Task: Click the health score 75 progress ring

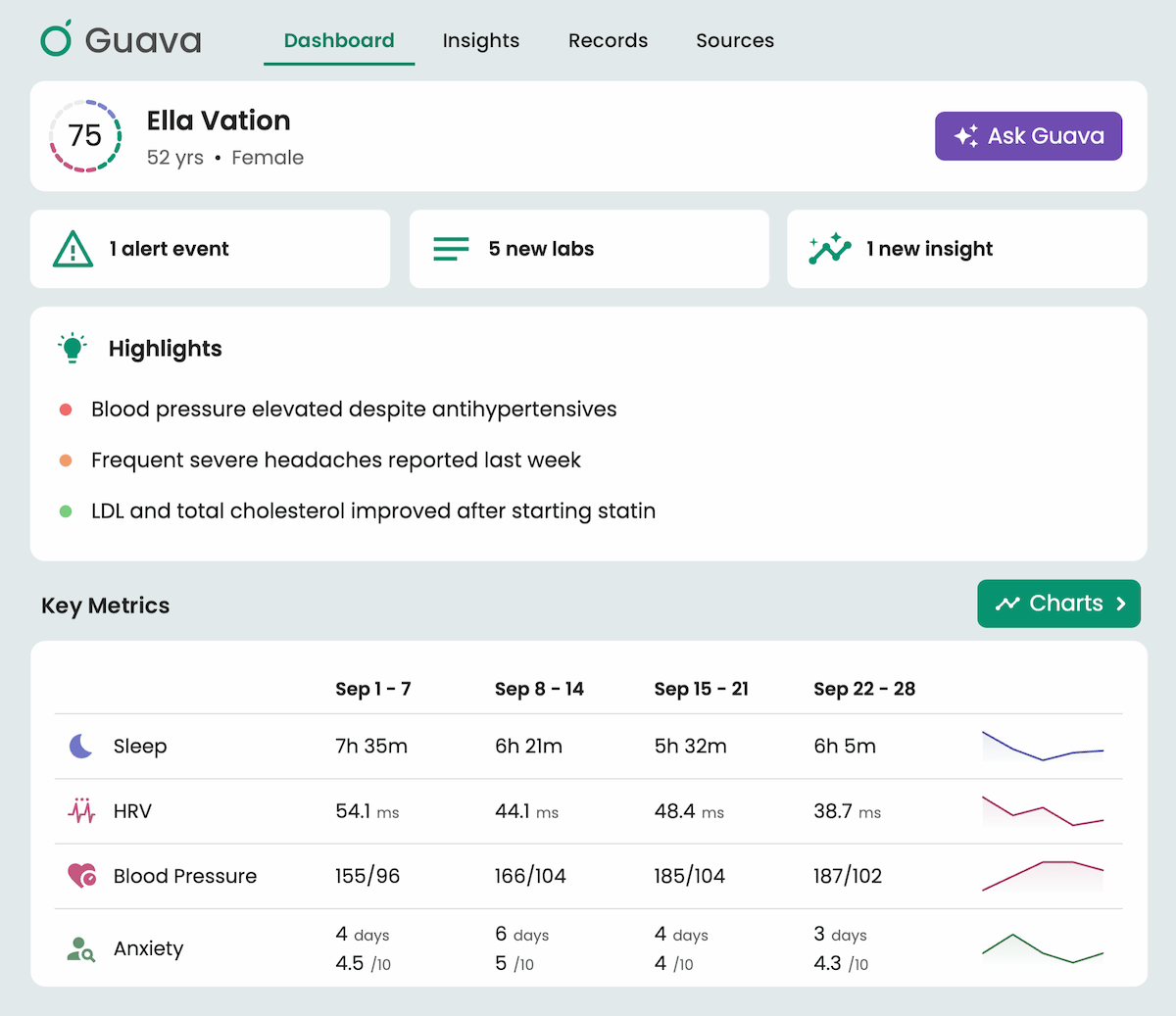Action: click(85, 136)
